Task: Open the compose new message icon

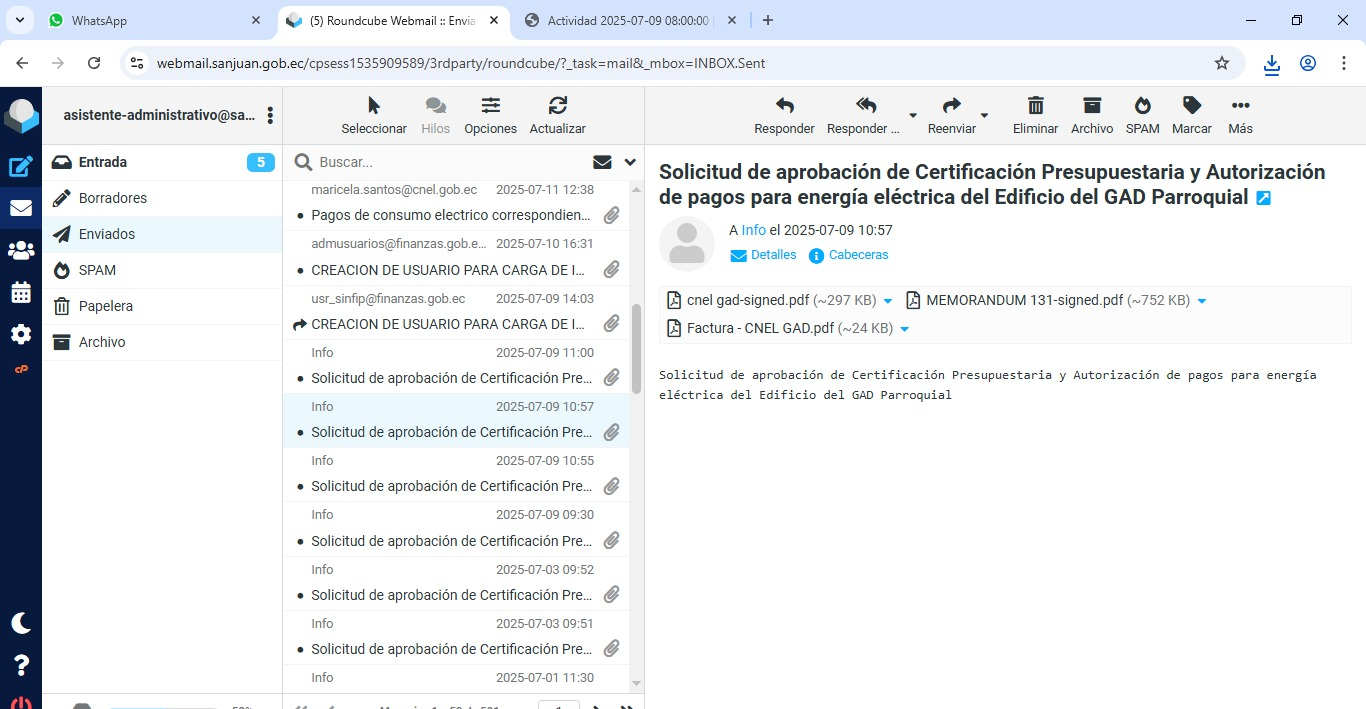Action: [21, 167]
